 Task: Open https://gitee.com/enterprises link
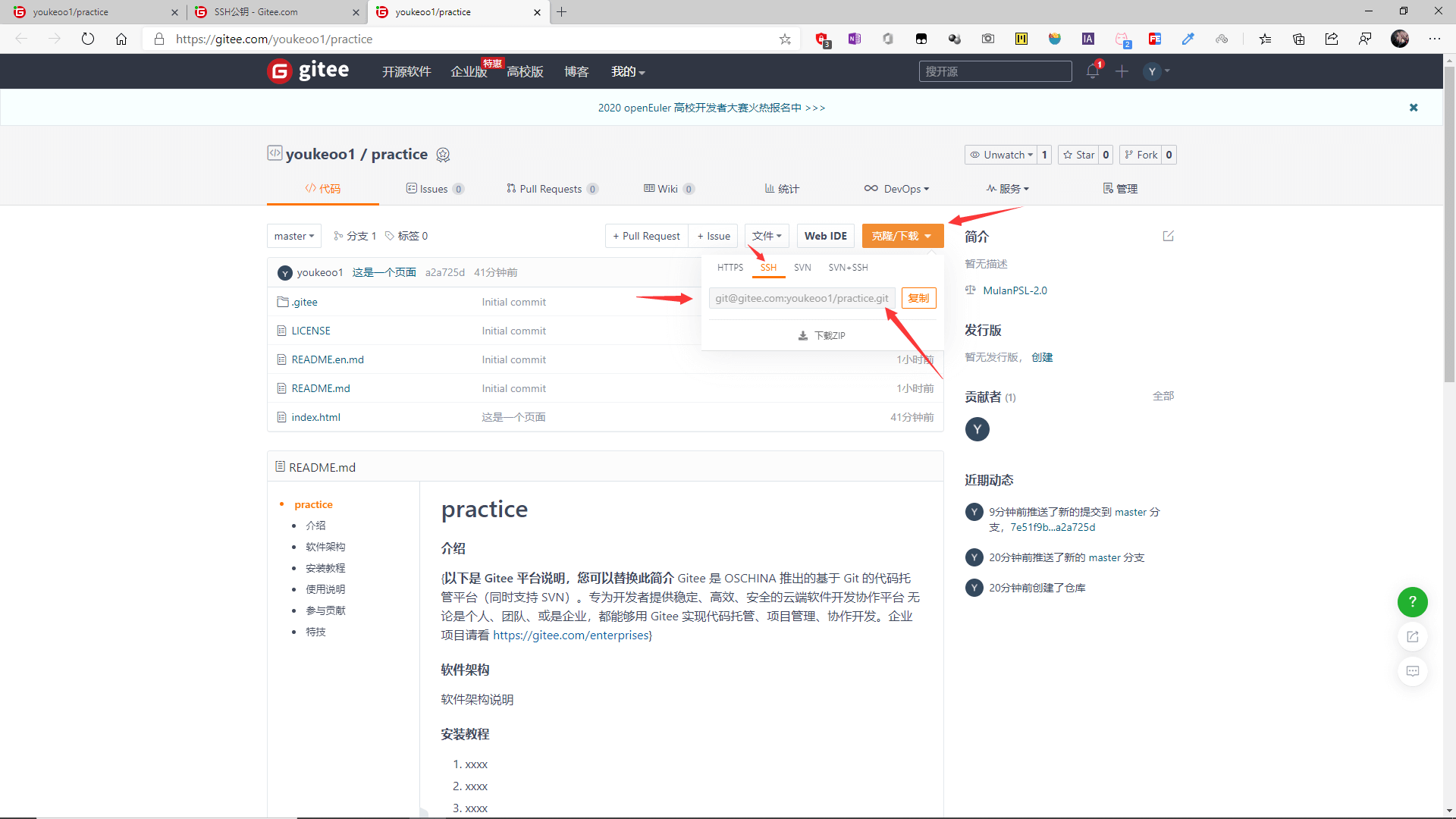click(x=570, y=635)
